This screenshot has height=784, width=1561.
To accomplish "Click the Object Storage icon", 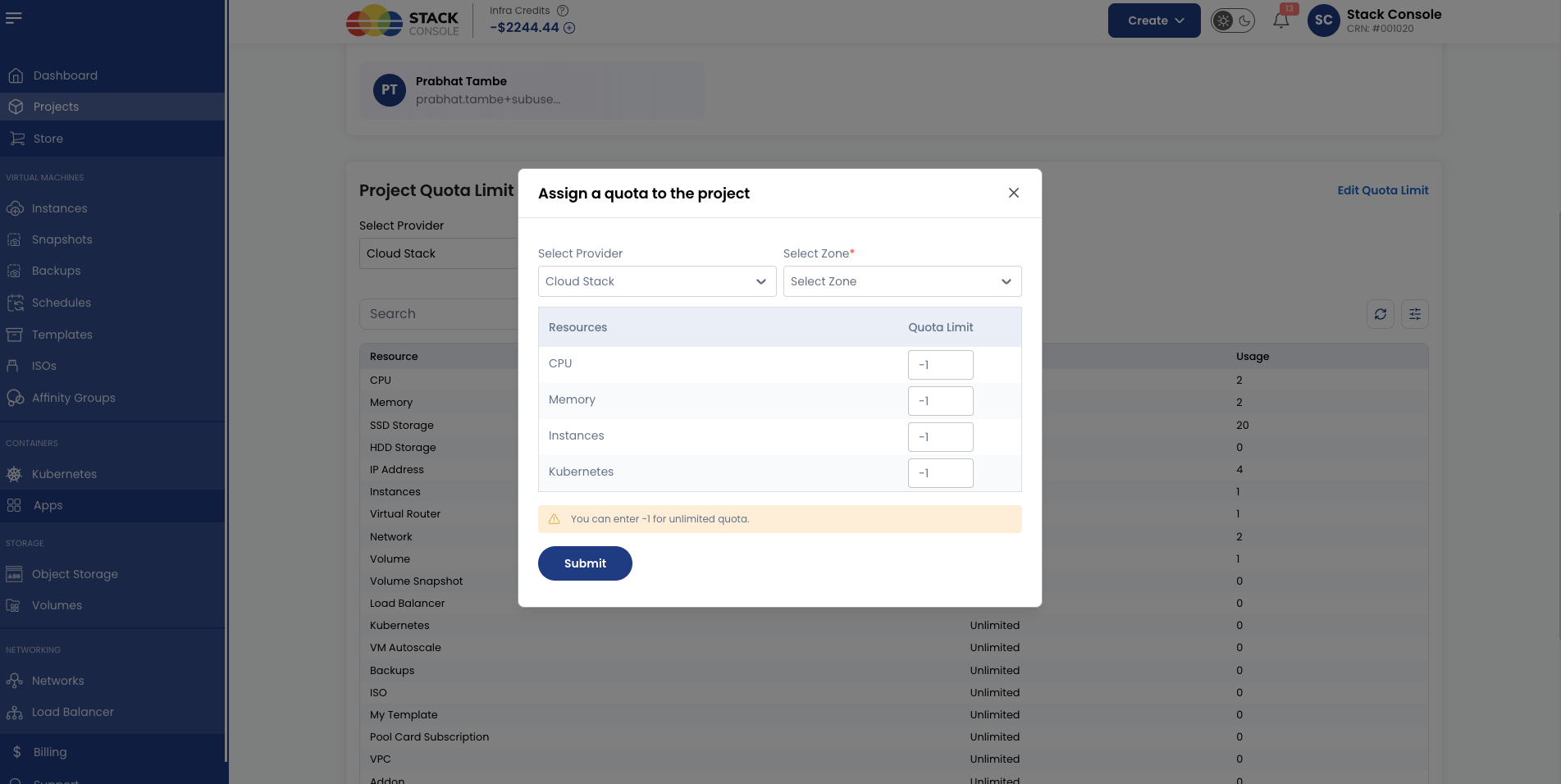I will tap(14, 574).
